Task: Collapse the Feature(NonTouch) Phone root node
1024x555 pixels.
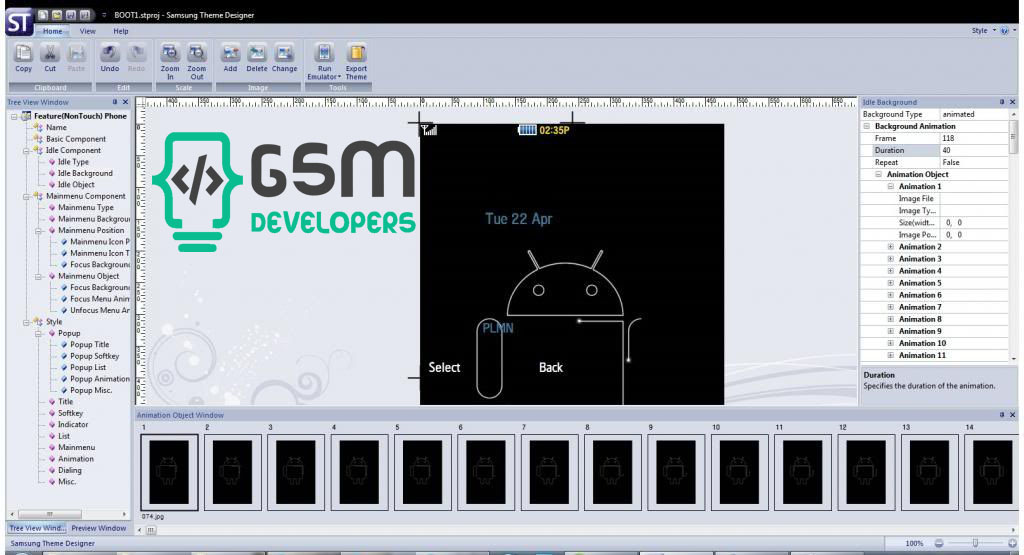Action: [14, 116]
